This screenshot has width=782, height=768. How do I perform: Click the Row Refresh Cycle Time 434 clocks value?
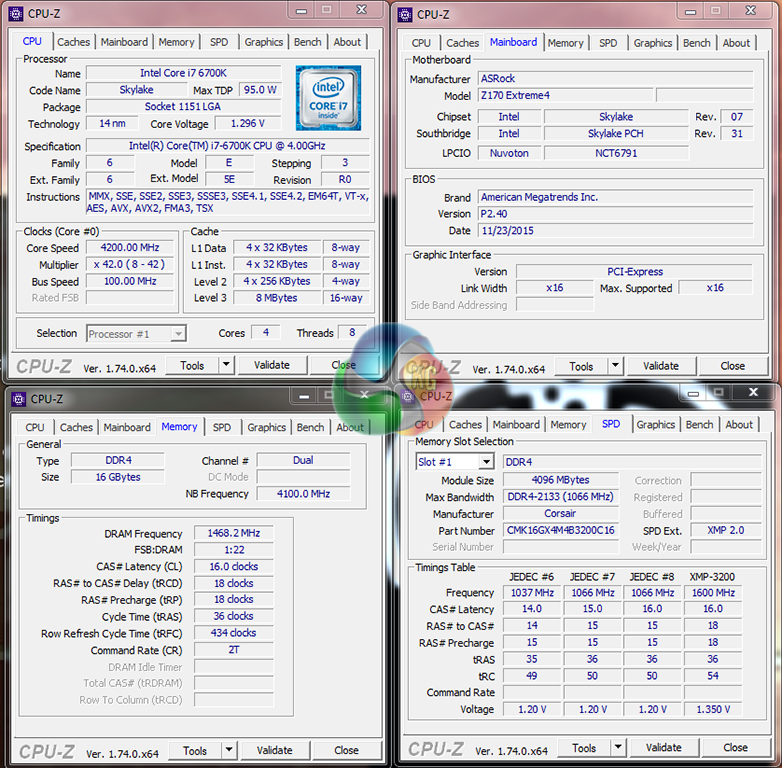[x=234, y=633]
